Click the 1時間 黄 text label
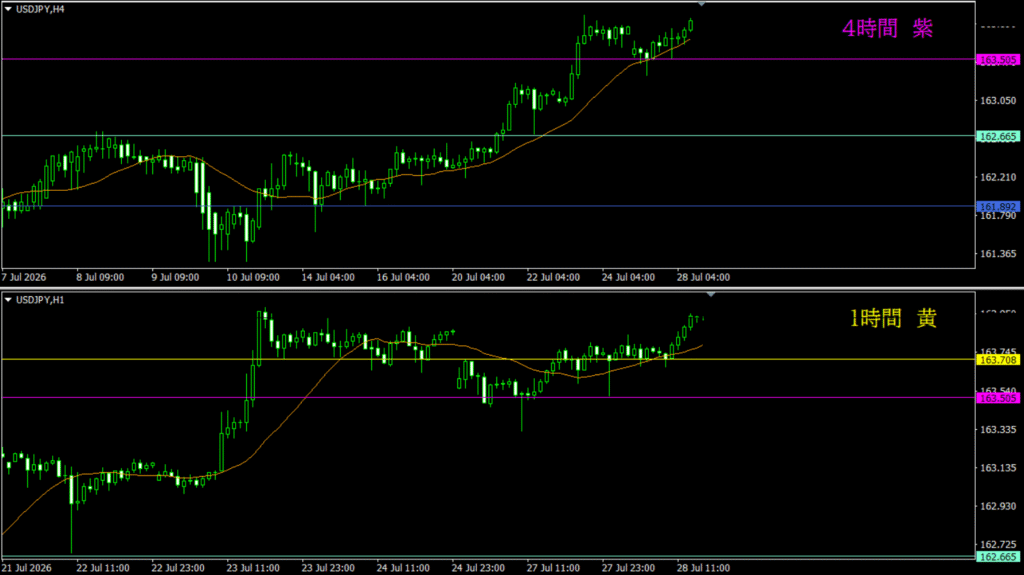 click(893, 319)
